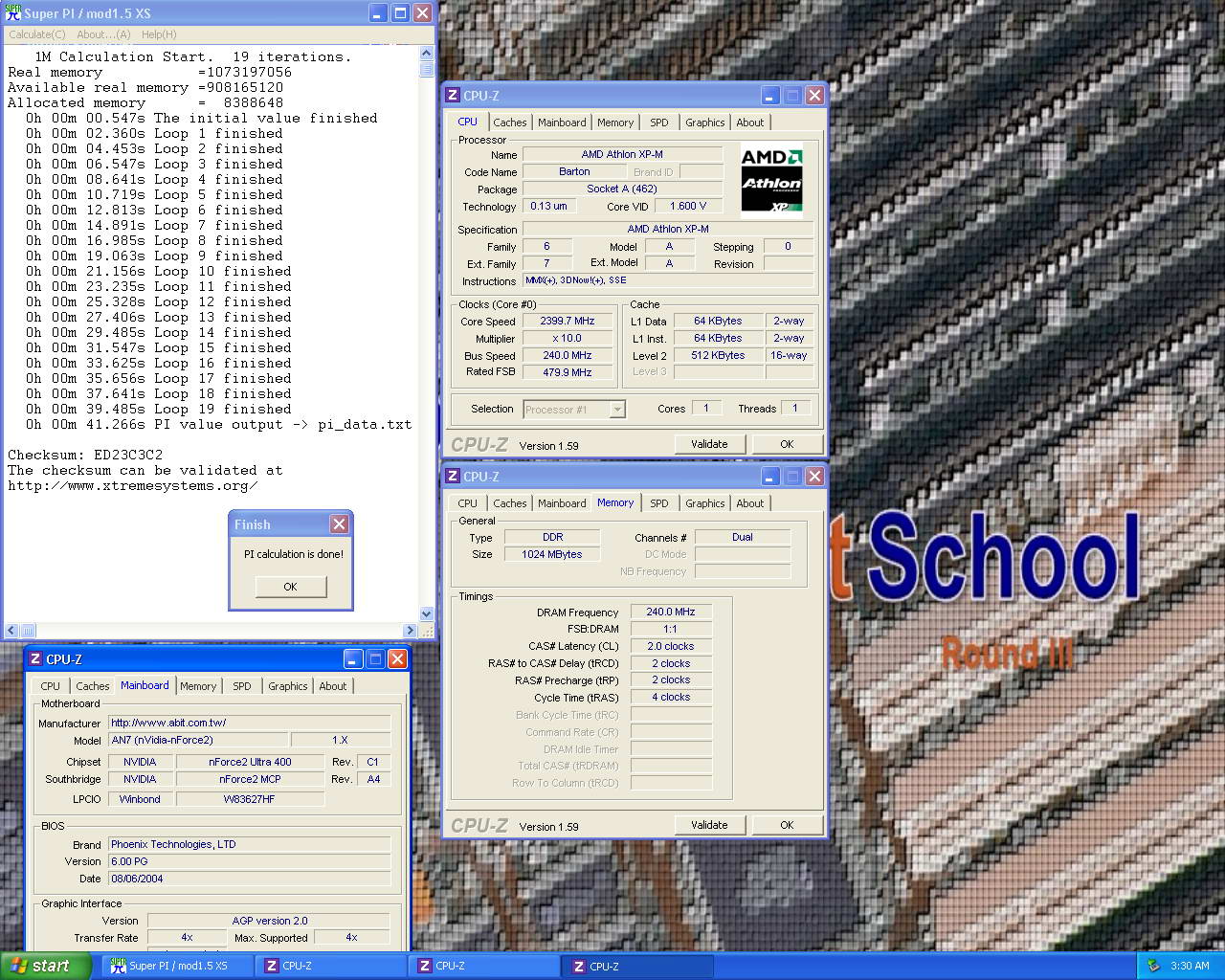Click the Checksum: ED23C3C2 line in Super PI
Screen dimensions: 1225x980
tap(85, 455)
